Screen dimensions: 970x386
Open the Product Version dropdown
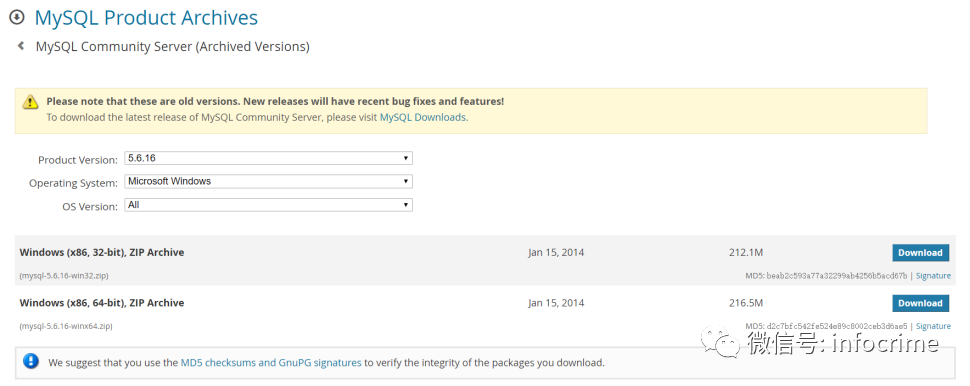click(x=268, y=158)
